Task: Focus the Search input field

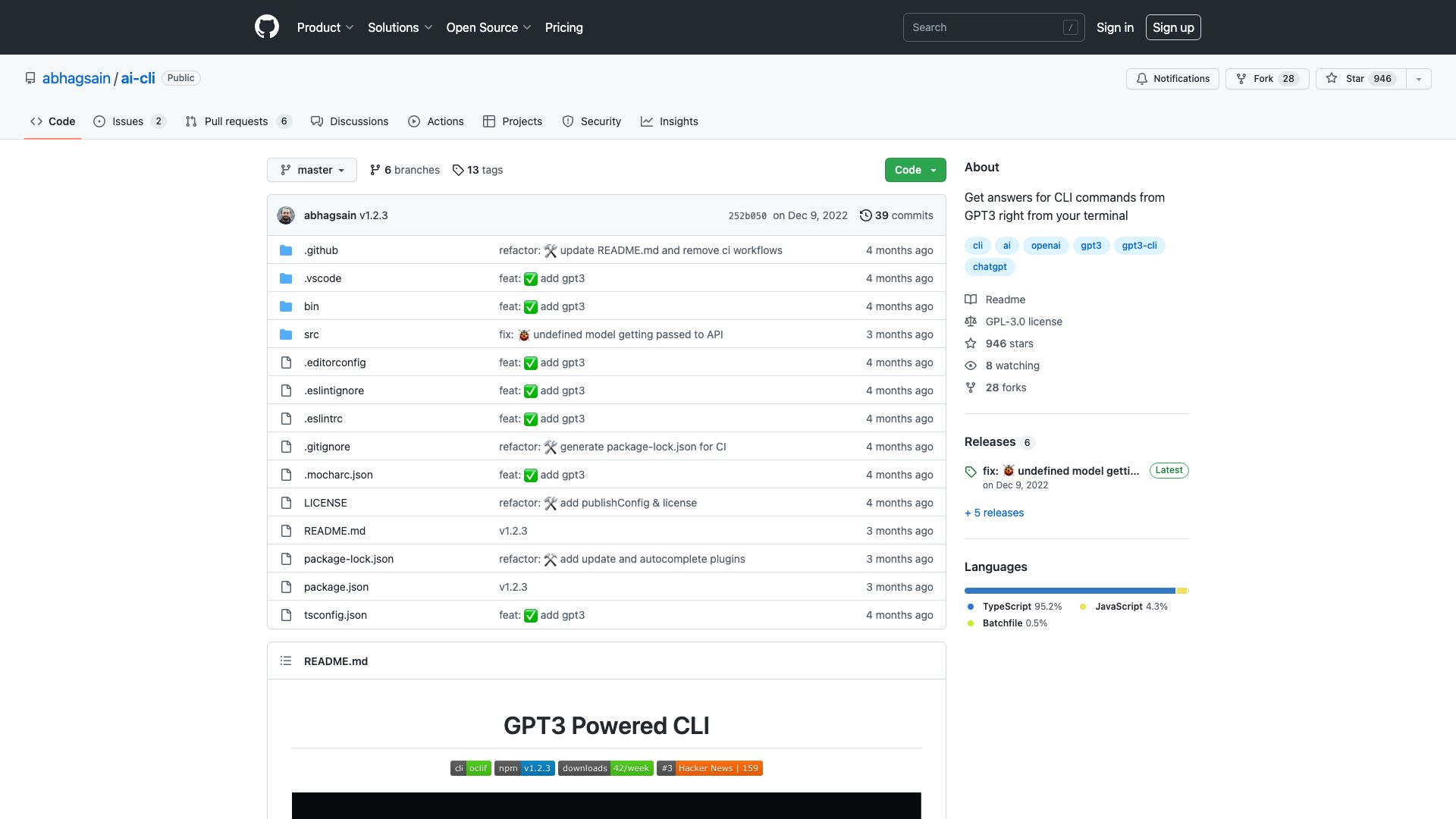Action: click(x=993, y=27)
